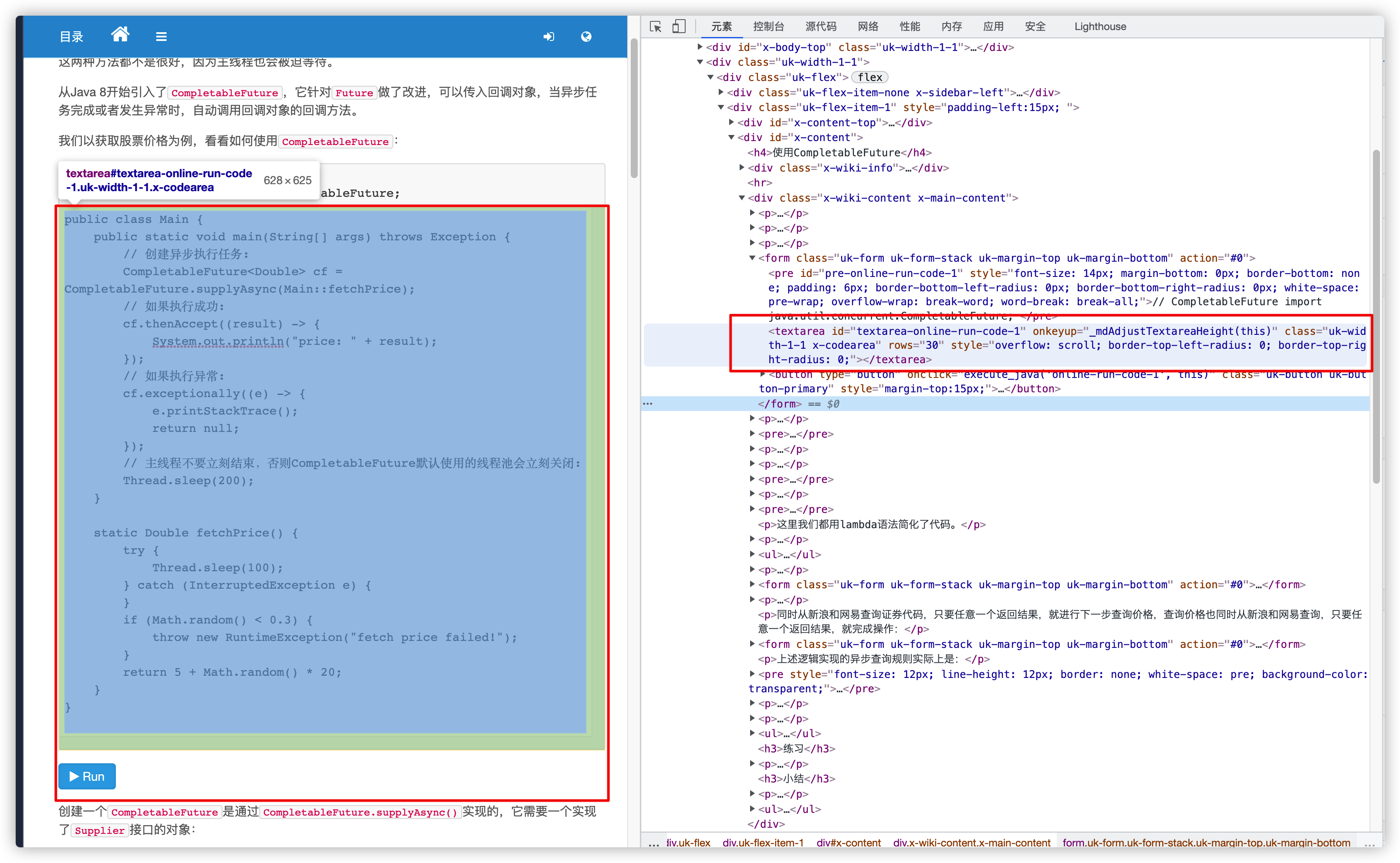This screenshot has width=1400, height=863.
Task: Open the Lighthouse tab
Action: [x=1100, y=26]
